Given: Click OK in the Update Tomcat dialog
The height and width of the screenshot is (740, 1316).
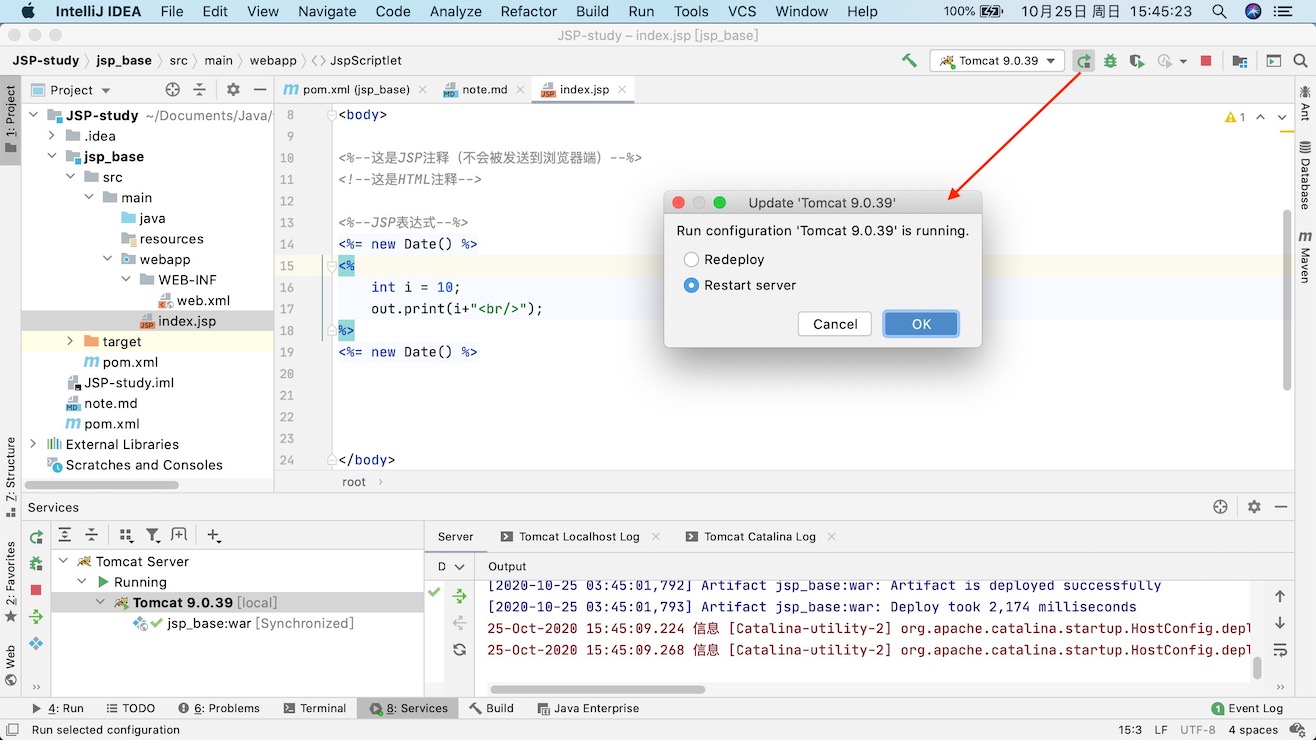Looking at the screenshot, I should click(921, 324).
